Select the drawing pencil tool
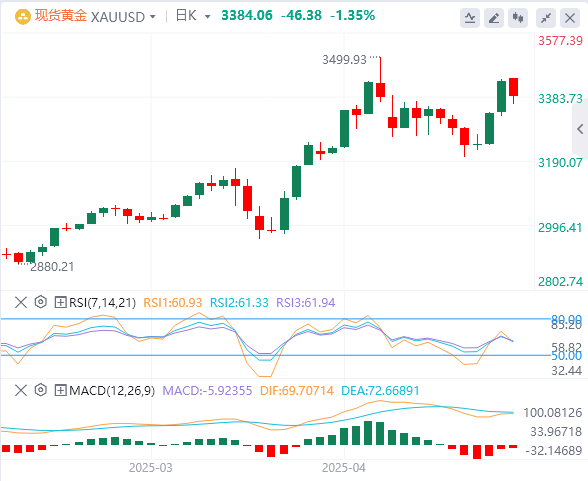This screenshot has width=588, height=481. pyautogui.click(x=494, y=18)
